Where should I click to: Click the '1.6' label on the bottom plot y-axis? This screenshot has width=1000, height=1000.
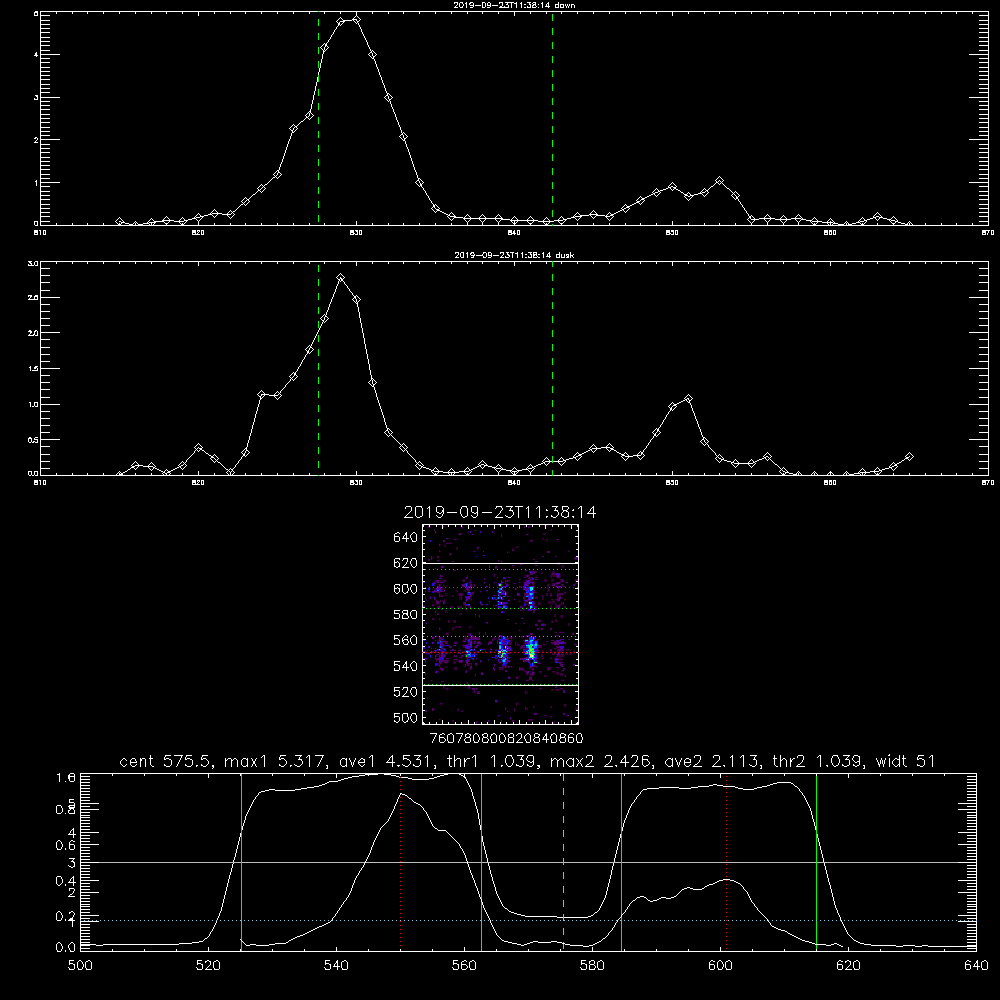coord(66,778)
